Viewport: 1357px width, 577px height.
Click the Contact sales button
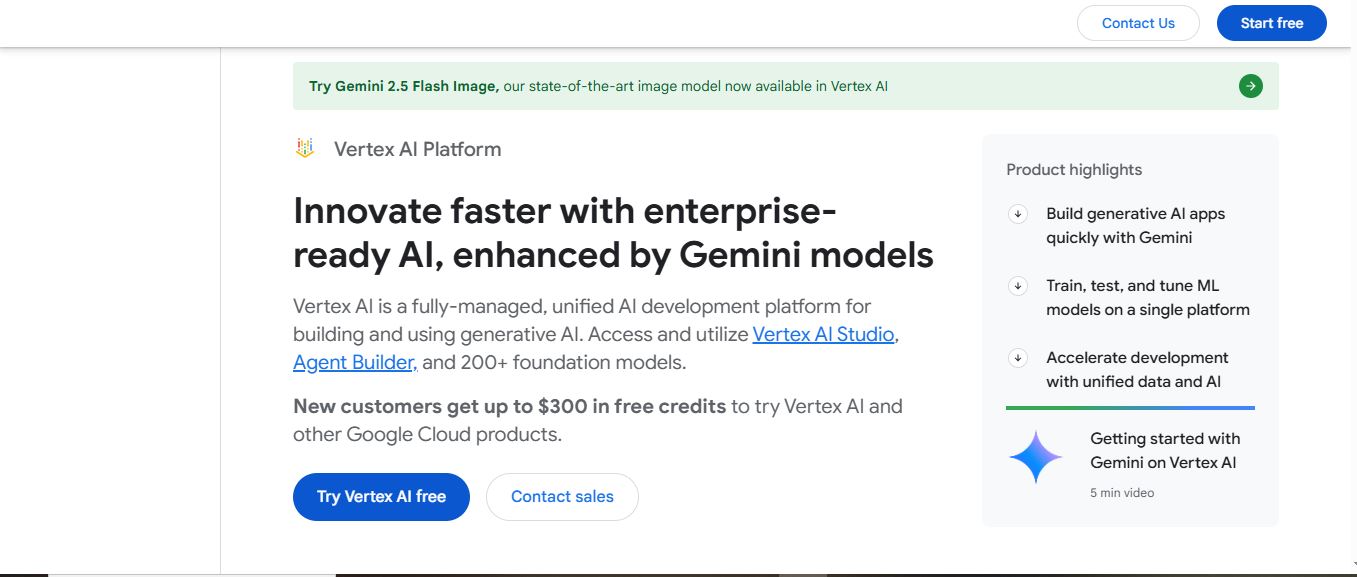click(562, 497)
